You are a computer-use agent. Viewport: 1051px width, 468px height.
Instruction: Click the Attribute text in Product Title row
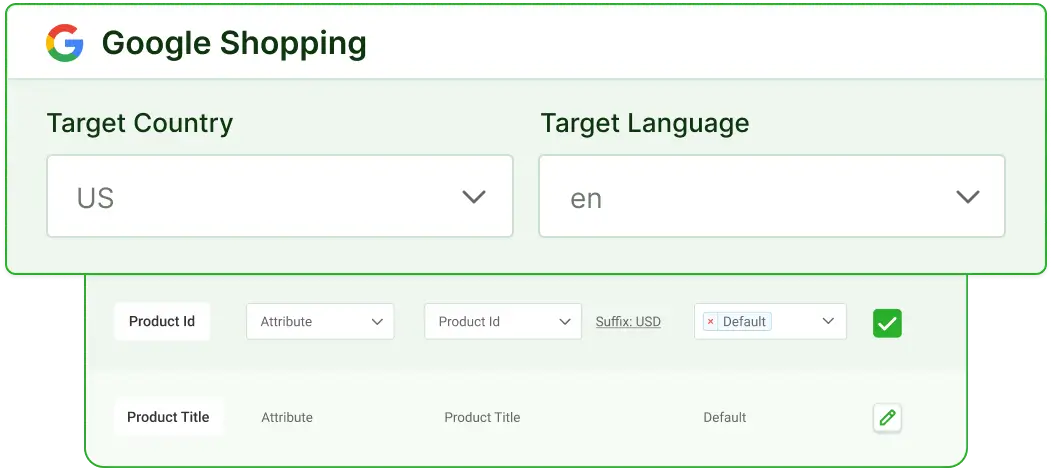[x=287, y=417]
